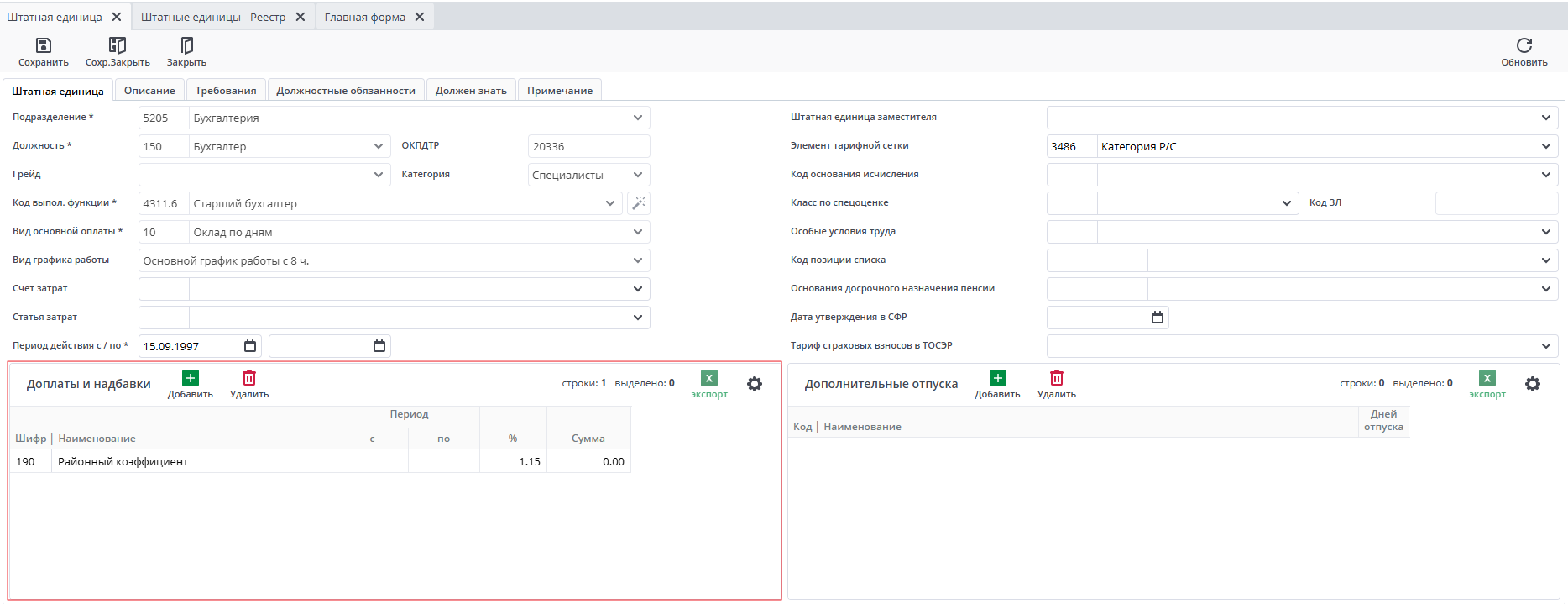The image size is (1568, 604).
Task: Close the Штатная единица window tab
Action: click(x=117, y=17)
